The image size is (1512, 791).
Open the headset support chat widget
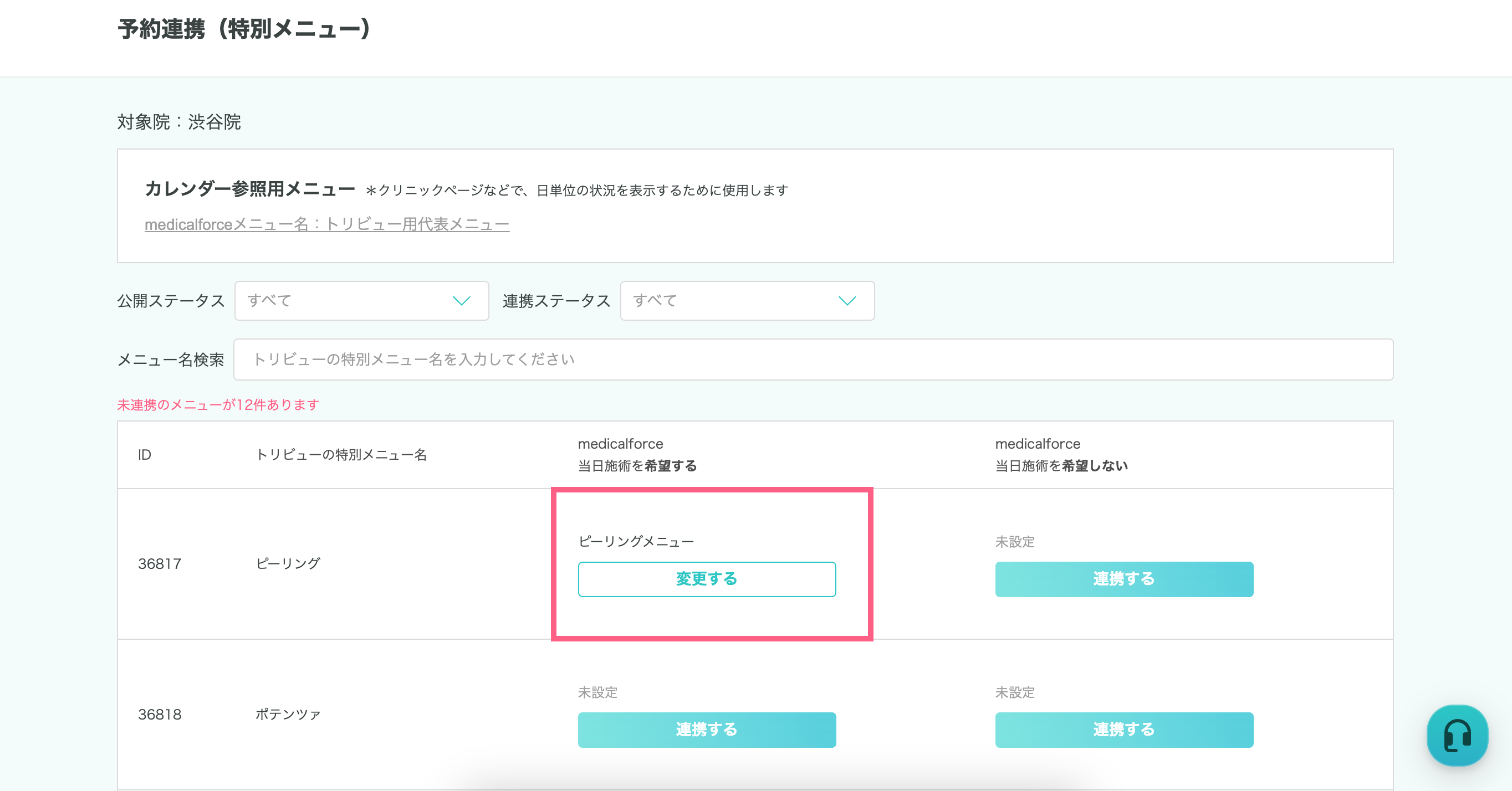tap(1457, 734)
